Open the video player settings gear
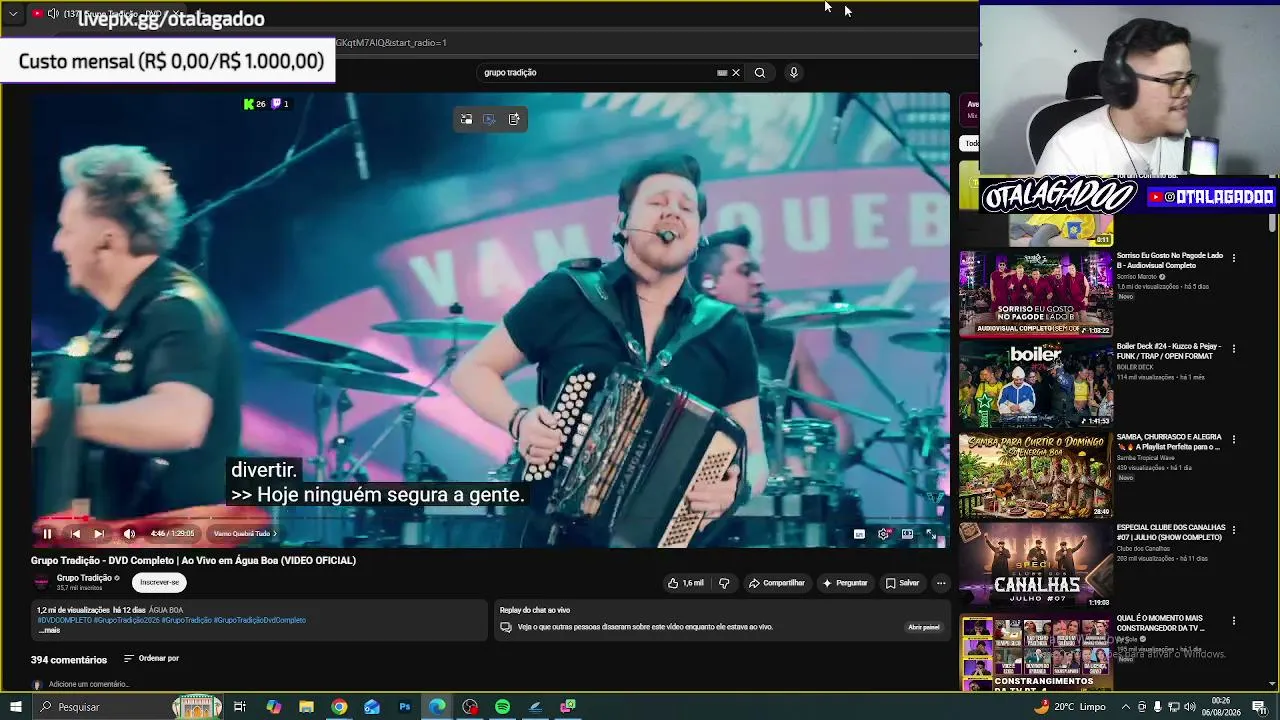 pos(883,534)
